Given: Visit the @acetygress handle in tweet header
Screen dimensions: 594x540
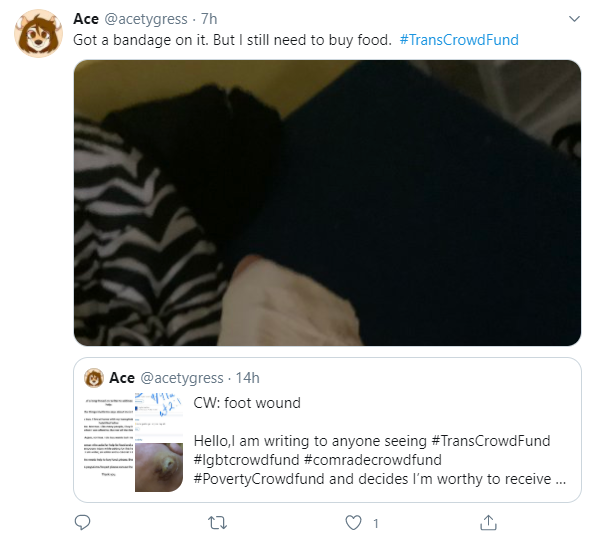Looking at the screenshot, I should tap(146, 19).
